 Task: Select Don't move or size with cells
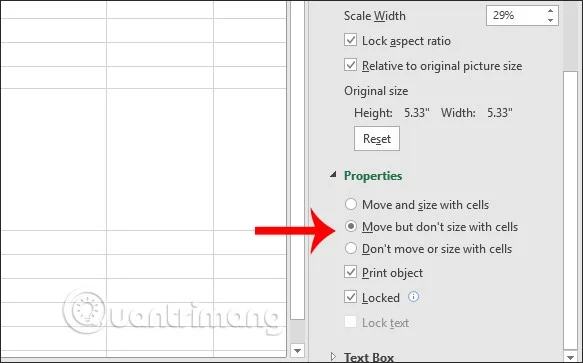coord(351,248)
